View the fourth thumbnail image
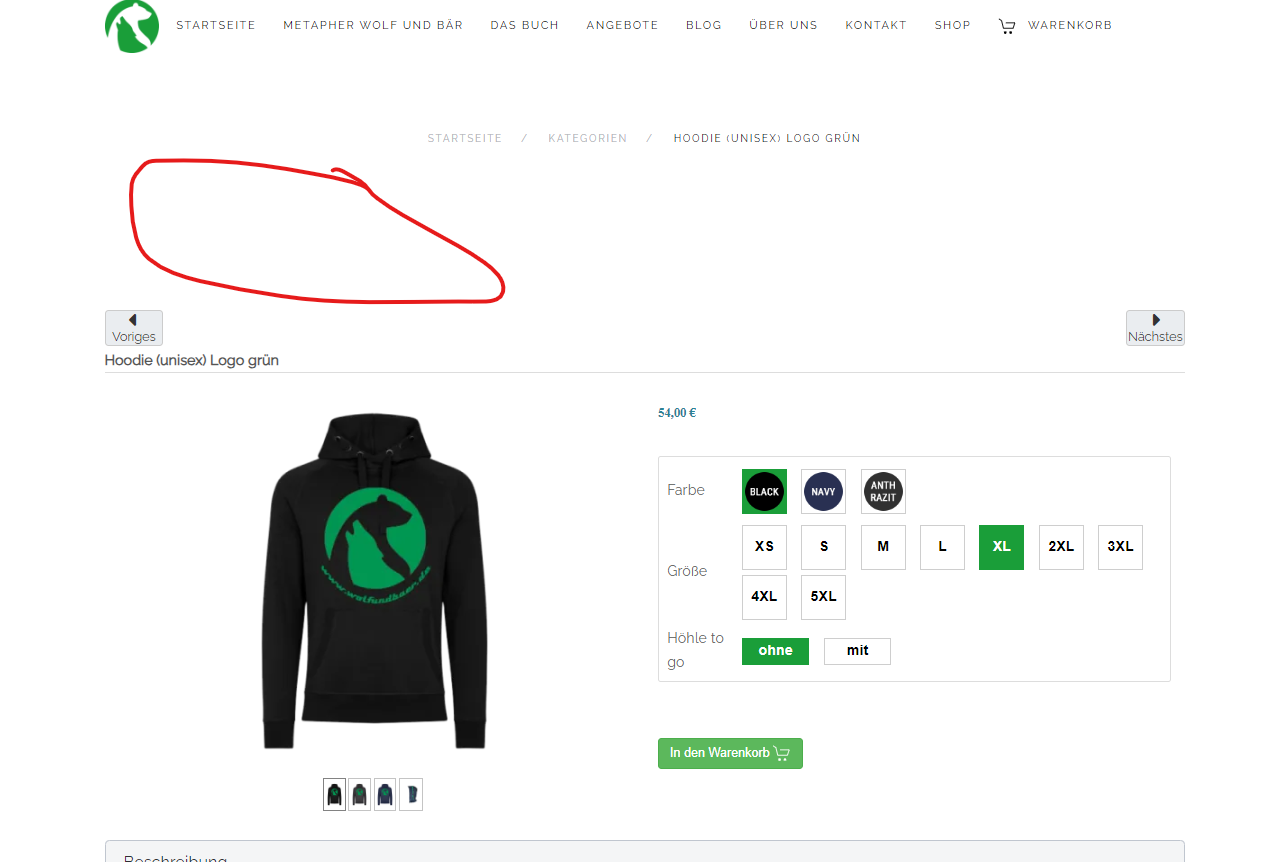 click(x=411, y=794)
